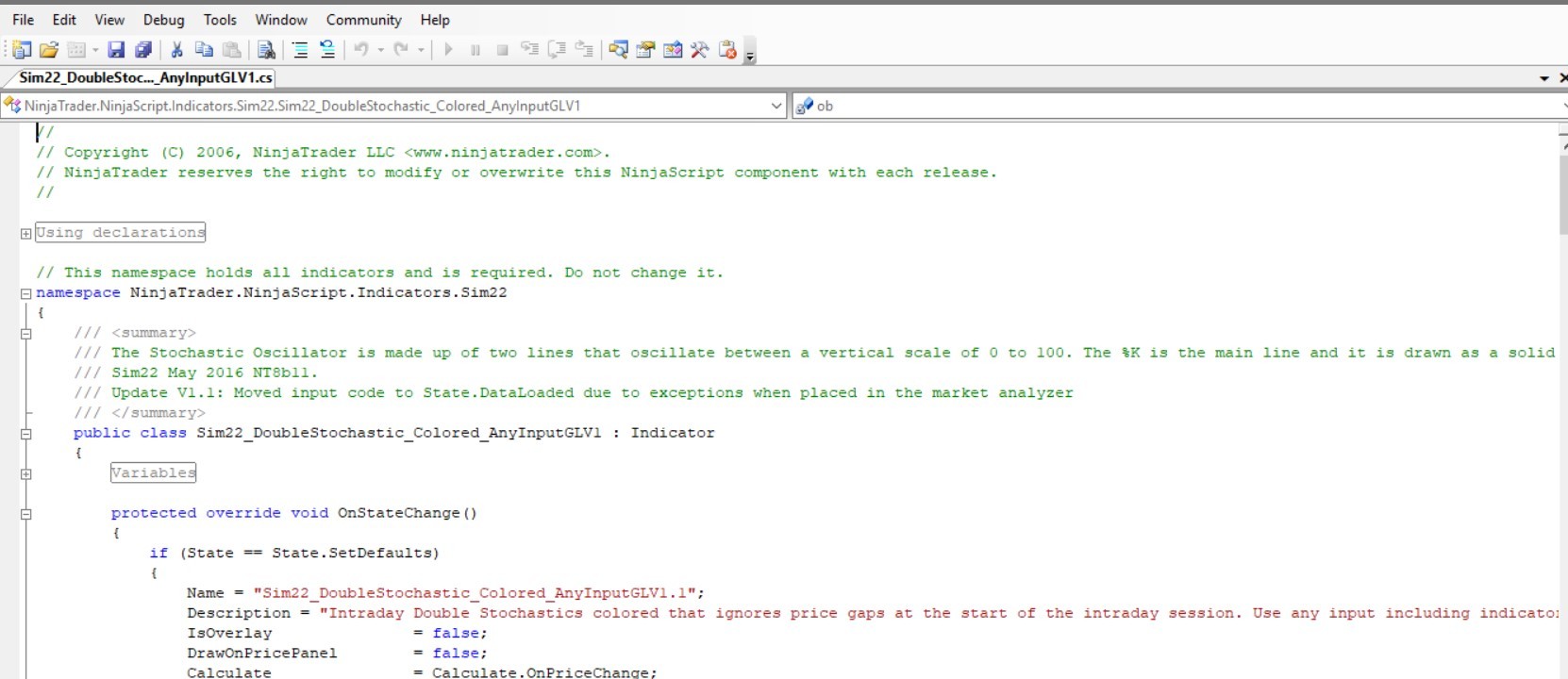This screenshot has height=679, width=1568.
Task: Collapse the OnStateChange method
Action: (25, 514)
